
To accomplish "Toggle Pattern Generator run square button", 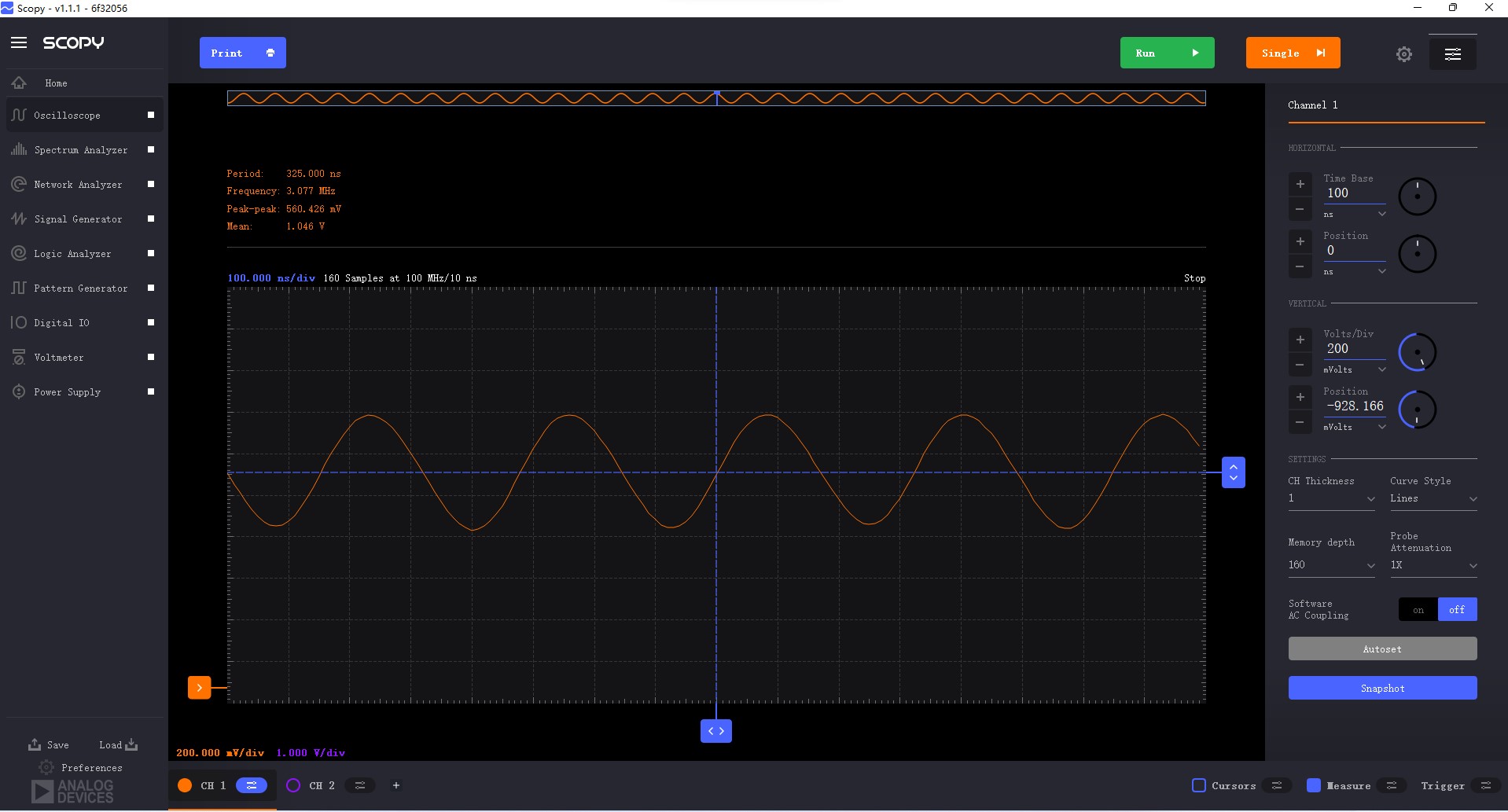I will 151,288.
